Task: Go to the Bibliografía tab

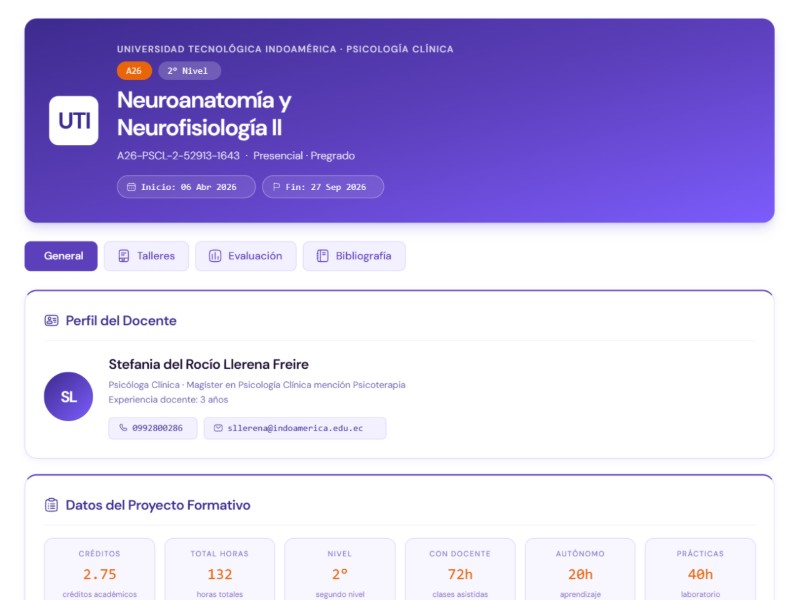Action: tap(354, 256)
